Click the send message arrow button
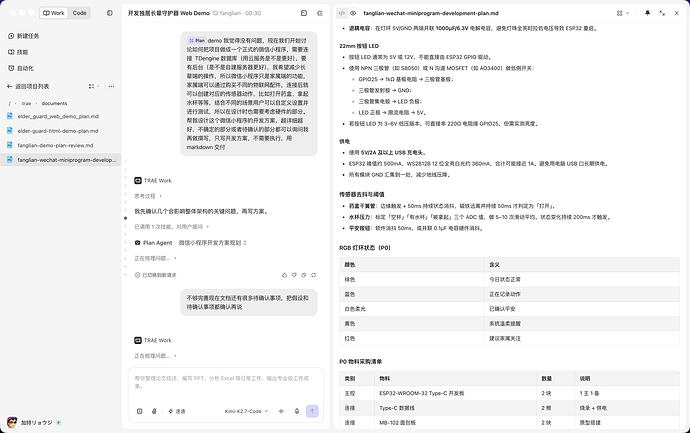 (312, 411)
